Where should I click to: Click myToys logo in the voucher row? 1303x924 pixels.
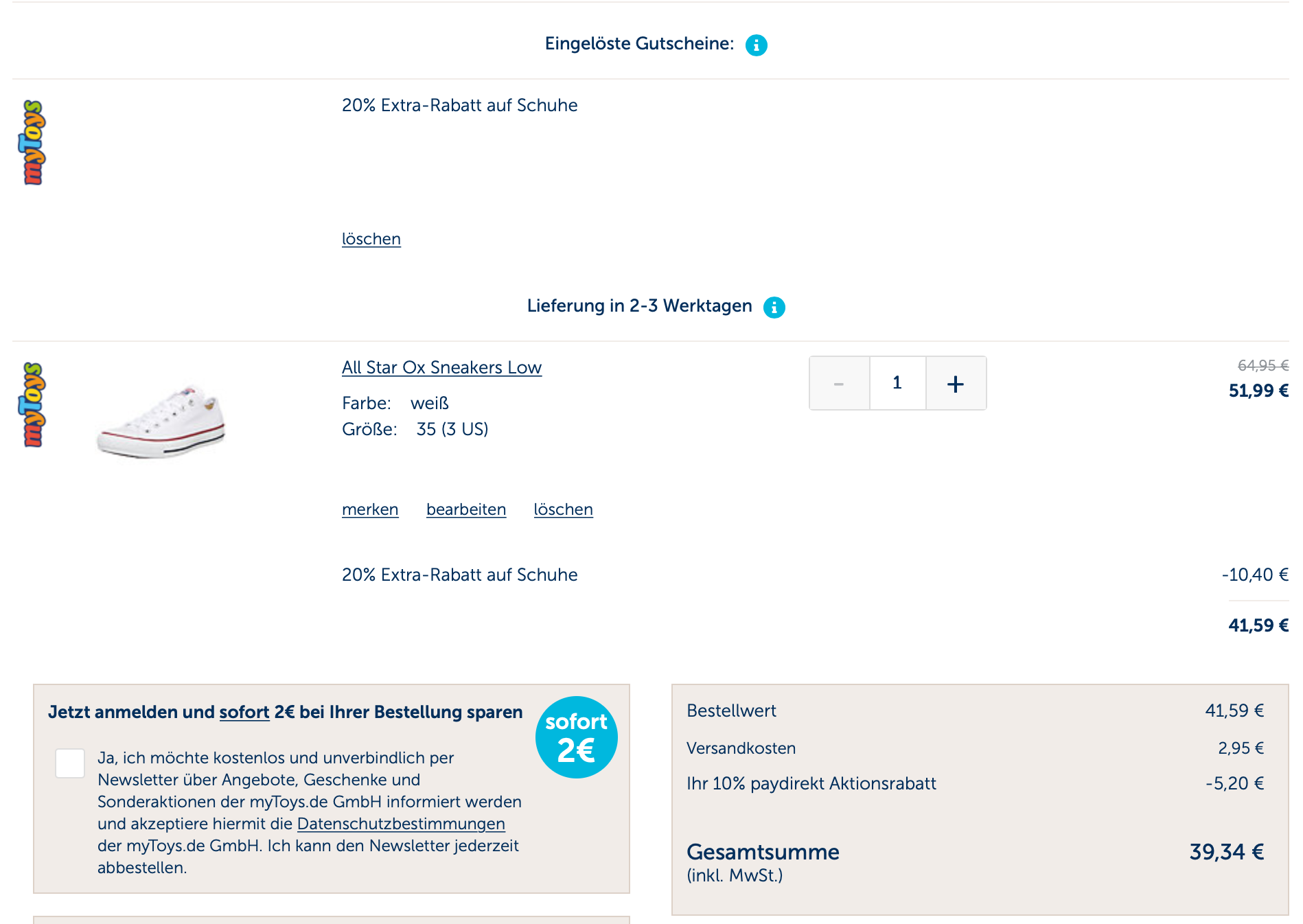click(33, 143)
